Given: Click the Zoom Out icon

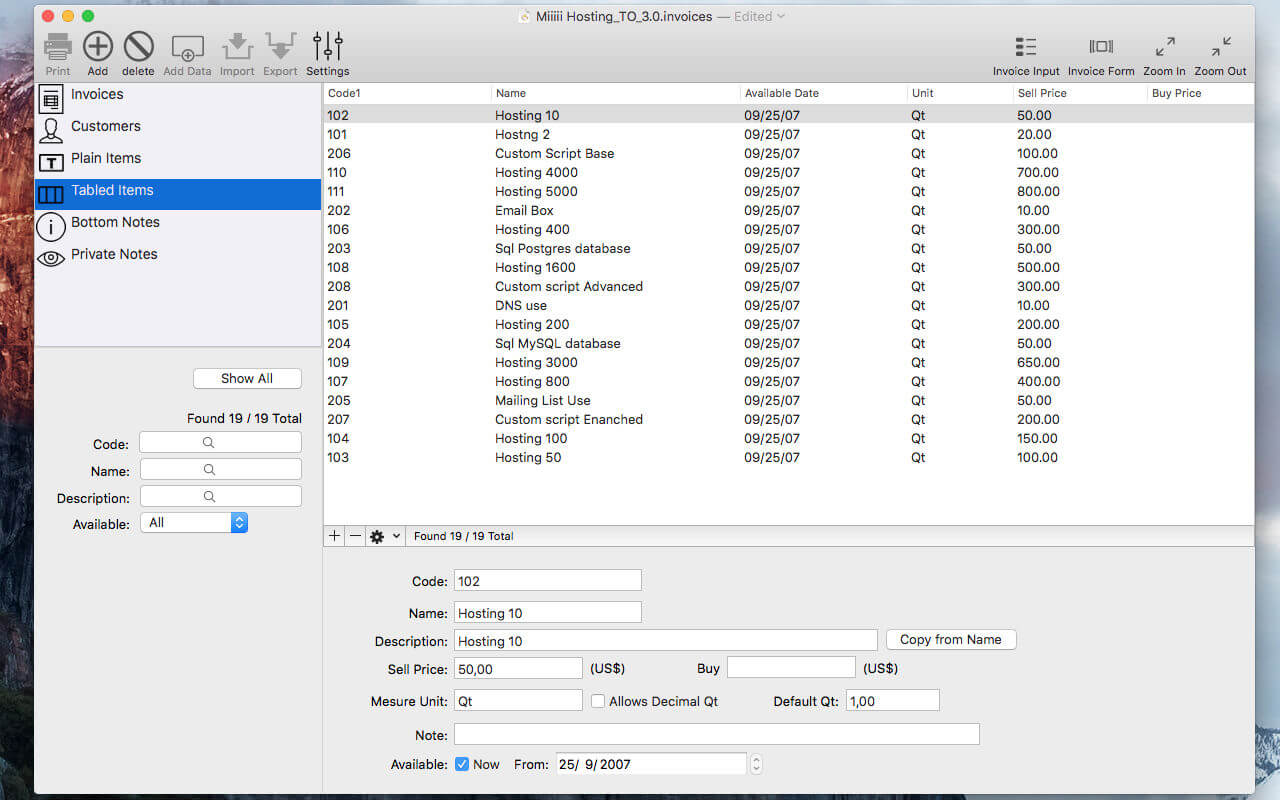Looking at the screenshot, I should point(1221,47).
